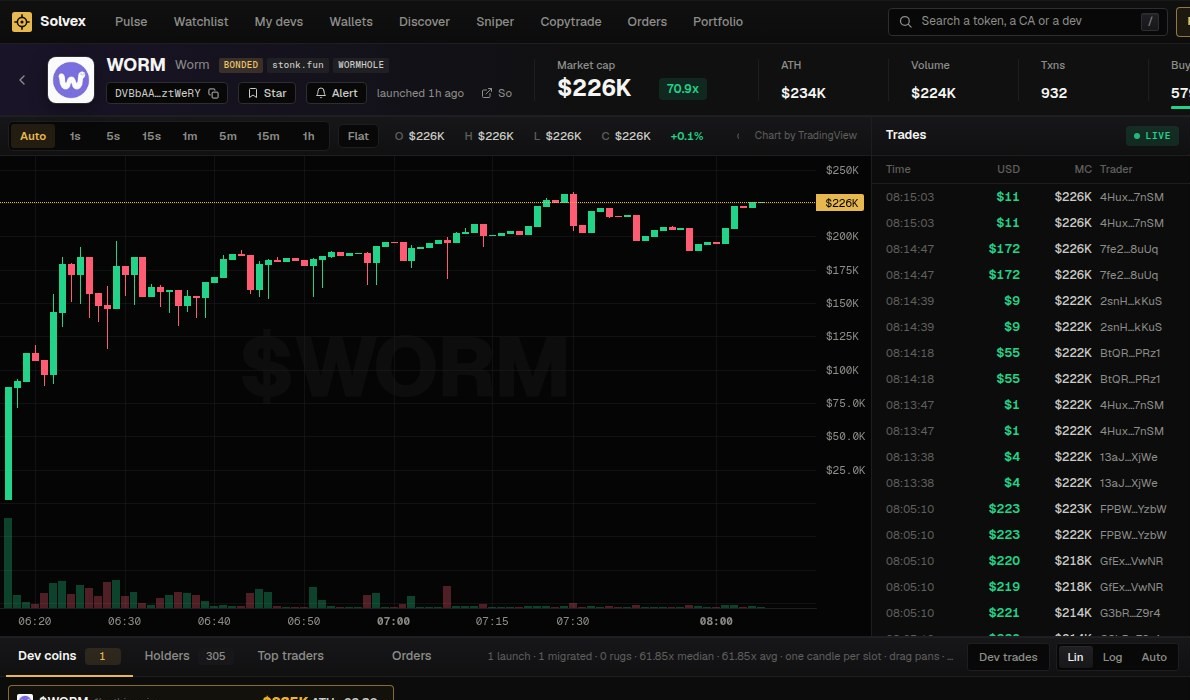Click the Txns 932 stat
1190x700 pixels.
coord(1053,80)
